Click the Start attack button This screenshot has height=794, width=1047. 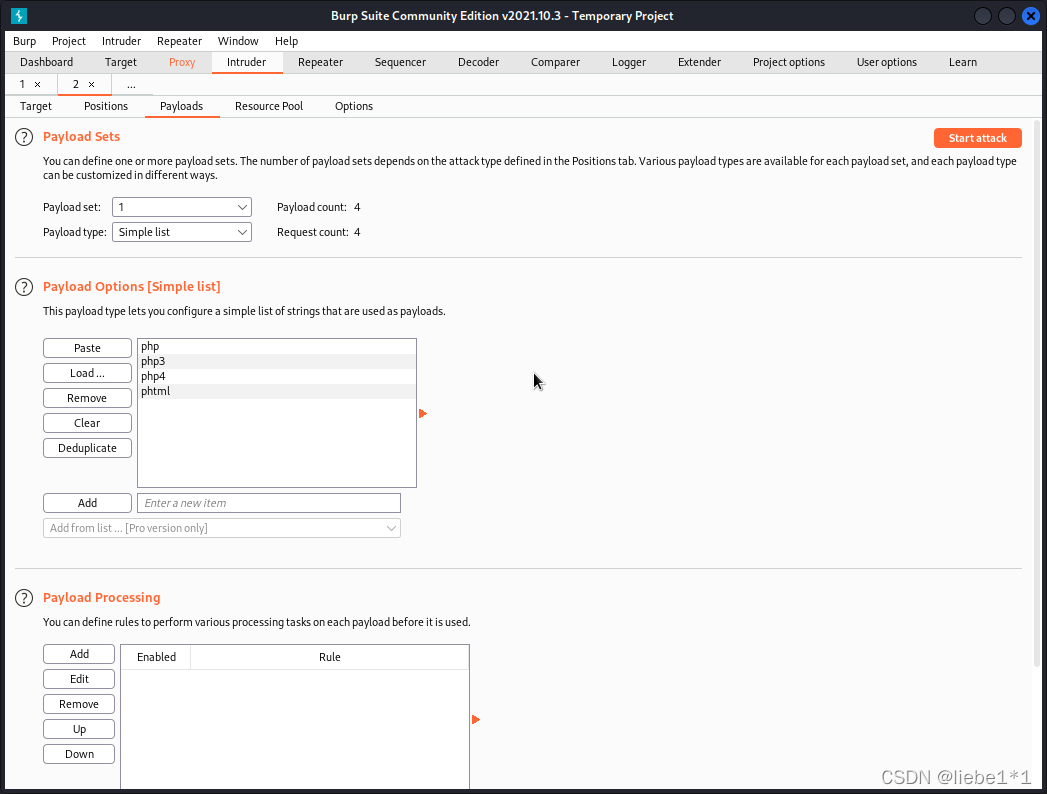pos(978,138)
